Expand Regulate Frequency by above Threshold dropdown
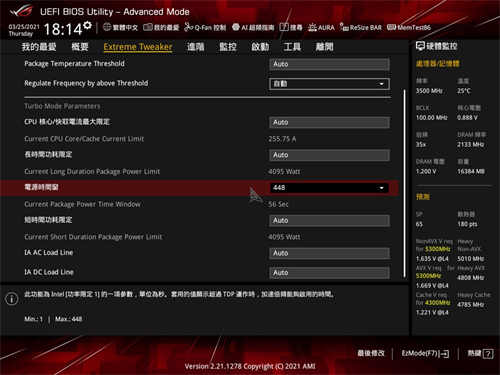500x375 pixels. [x=329, y=84]
